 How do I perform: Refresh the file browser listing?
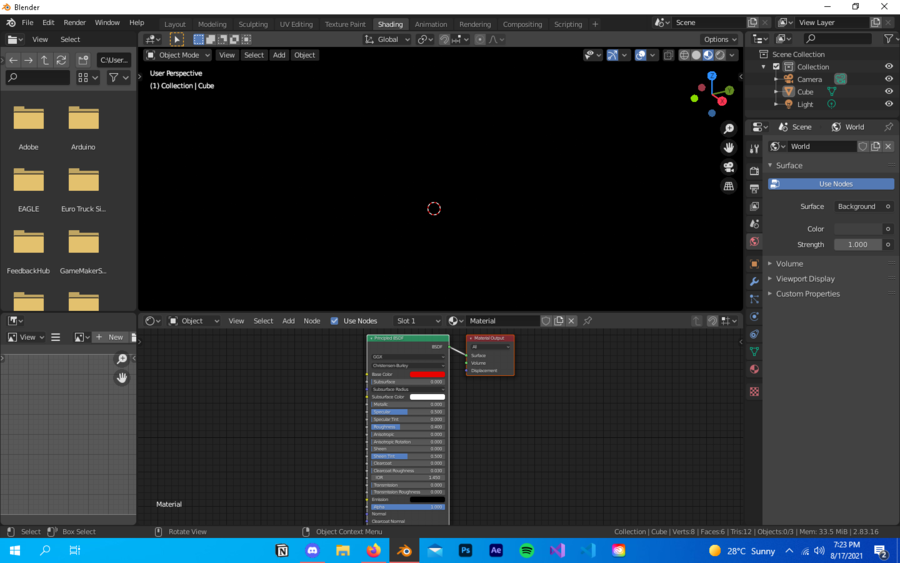[61, 60]
